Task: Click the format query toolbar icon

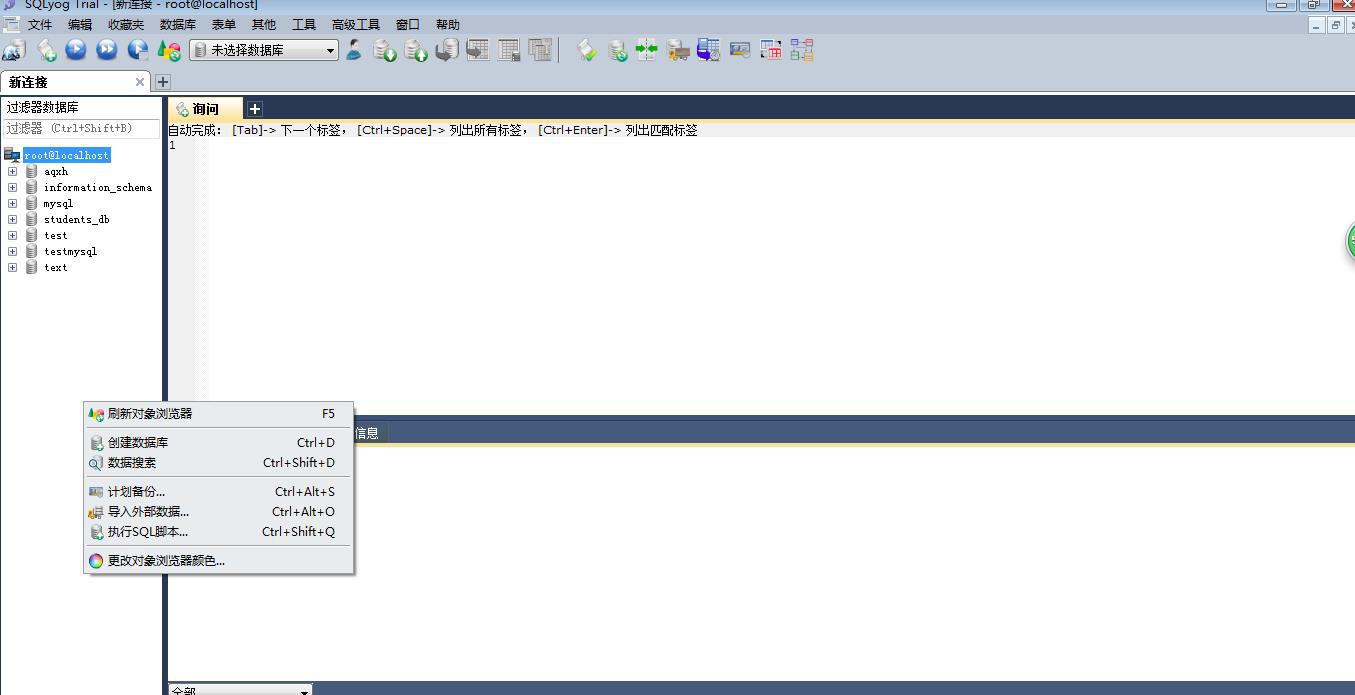Action: point(587,50)
